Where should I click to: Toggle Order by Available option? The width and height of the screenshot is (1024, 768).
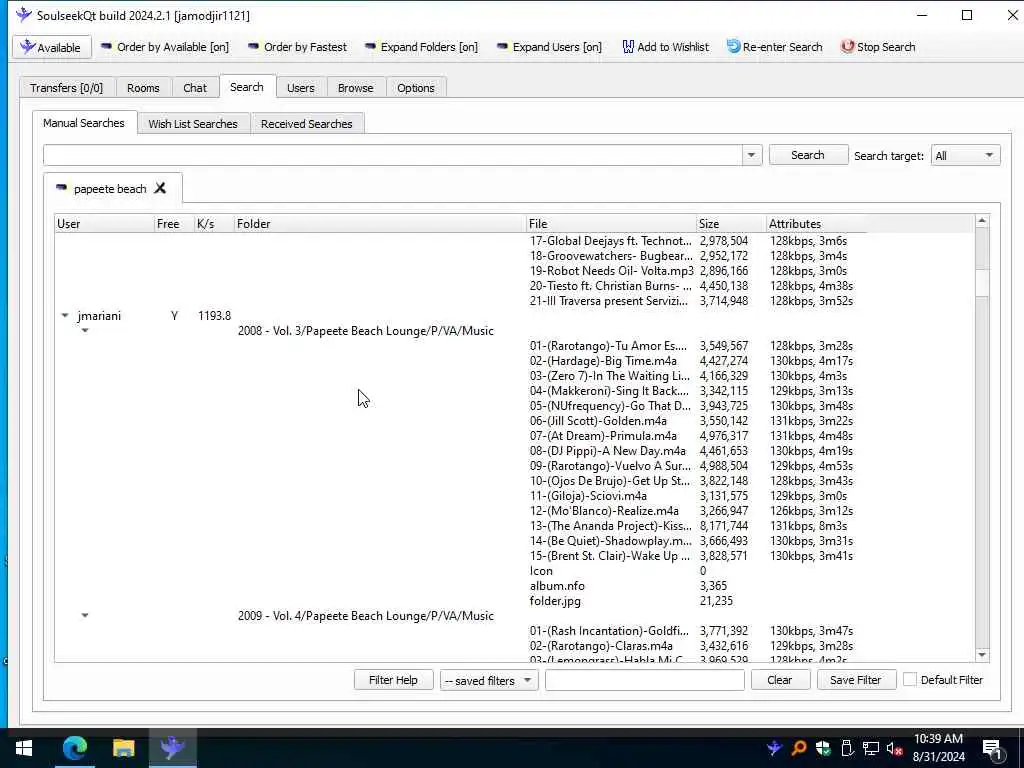click(x=165, y=47)
